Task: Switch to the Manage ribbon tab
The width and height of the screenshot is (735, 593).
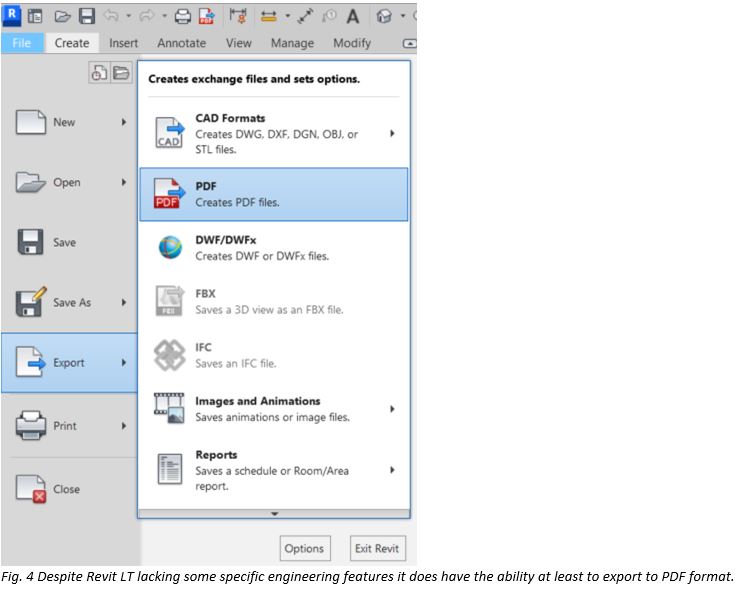Action: (x=292, y=43)
